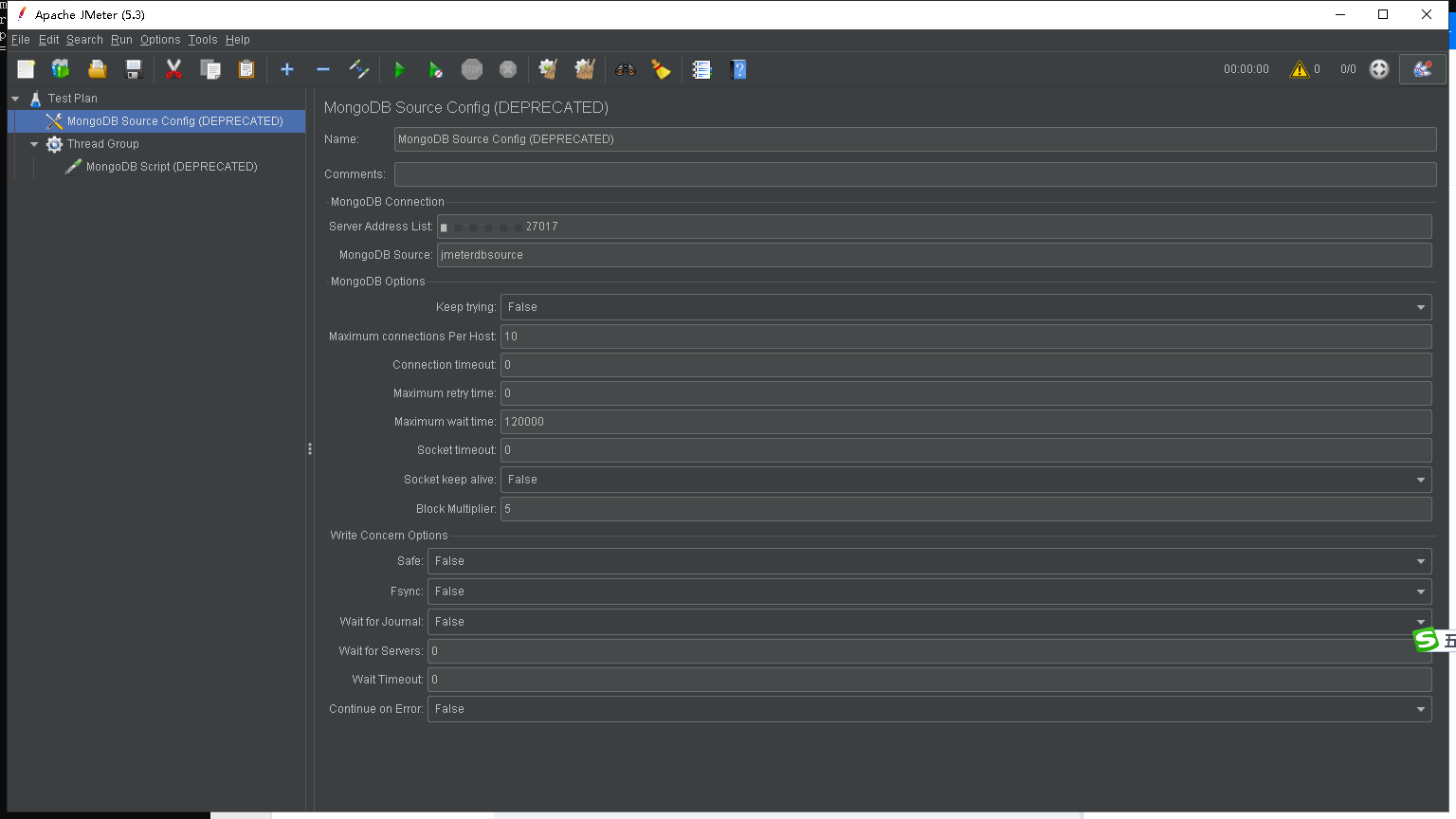Click the Name input field
This screenshot has width=1456, height=819.
(916, 139)
